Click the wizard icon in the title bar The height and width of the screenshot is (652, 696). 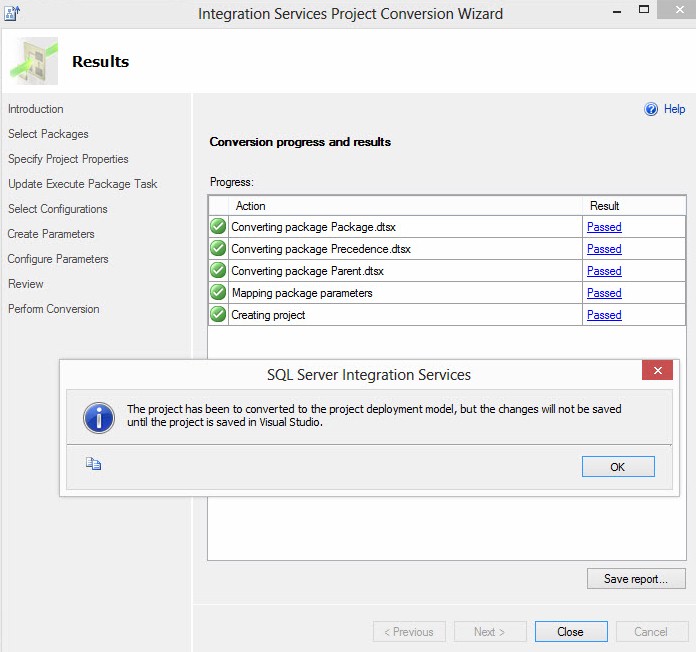tap(13, 13)
